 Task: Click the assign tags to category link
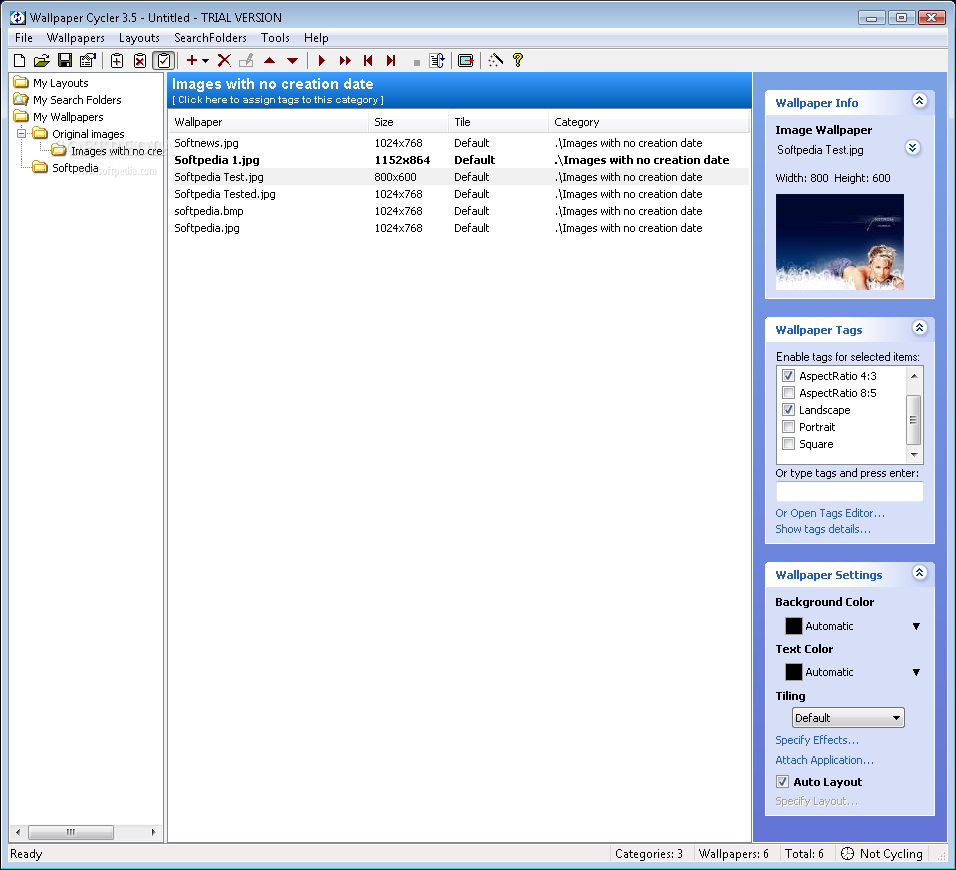(x=278, y=100)
